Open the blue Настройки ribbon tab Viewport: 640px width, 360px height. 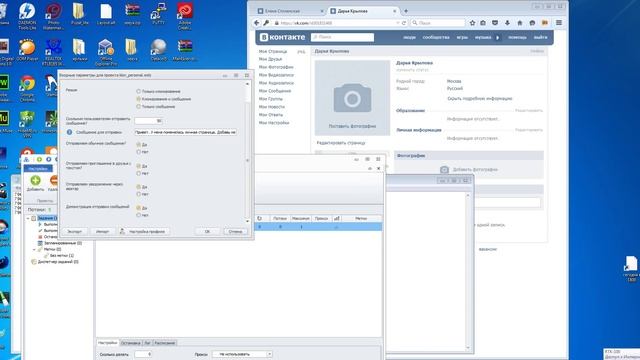pos(38,169)
